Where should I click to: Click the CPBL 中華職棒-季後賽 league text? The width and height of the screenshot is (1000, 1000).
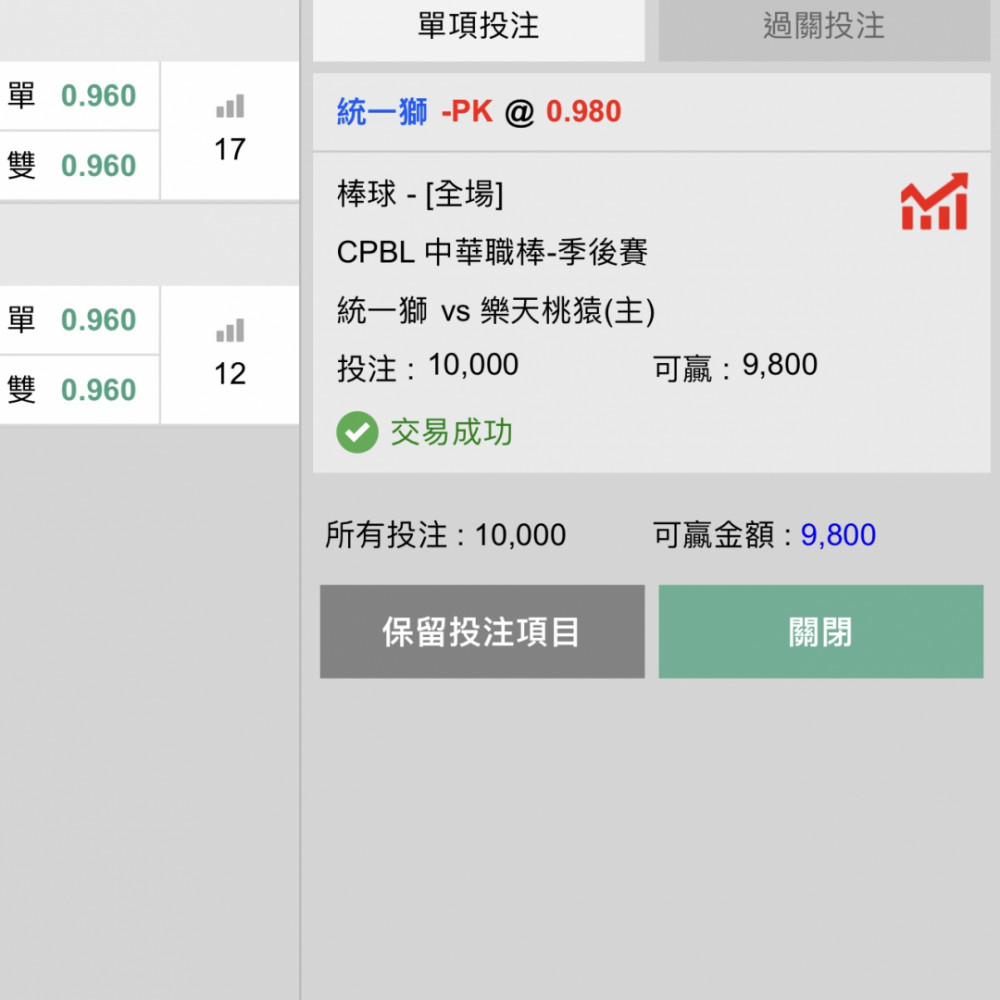coord(492,252)
